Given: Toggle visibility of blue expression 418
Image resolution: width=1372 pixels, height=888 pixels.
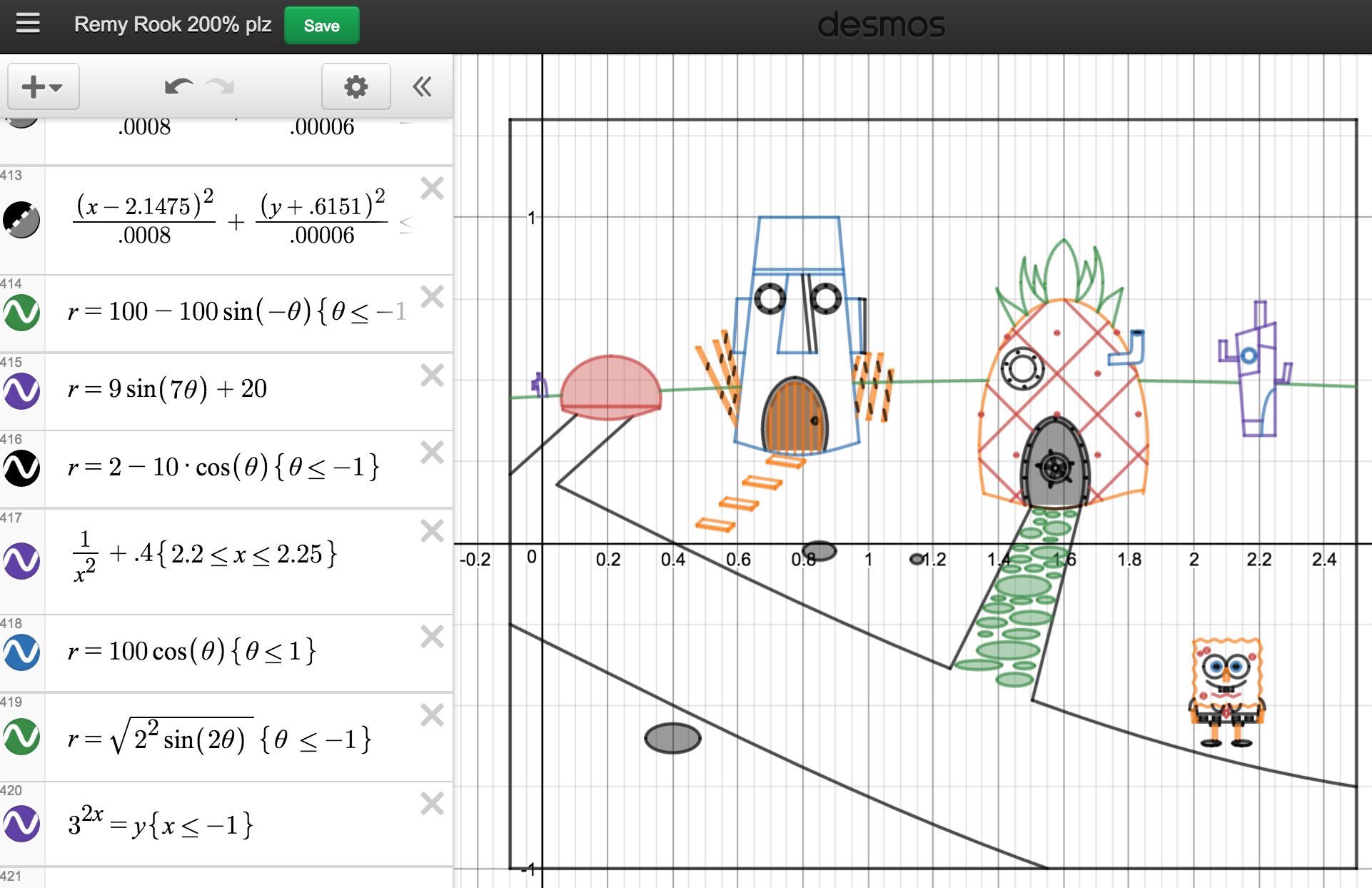Looking at the screenshot, I should 21,652.
